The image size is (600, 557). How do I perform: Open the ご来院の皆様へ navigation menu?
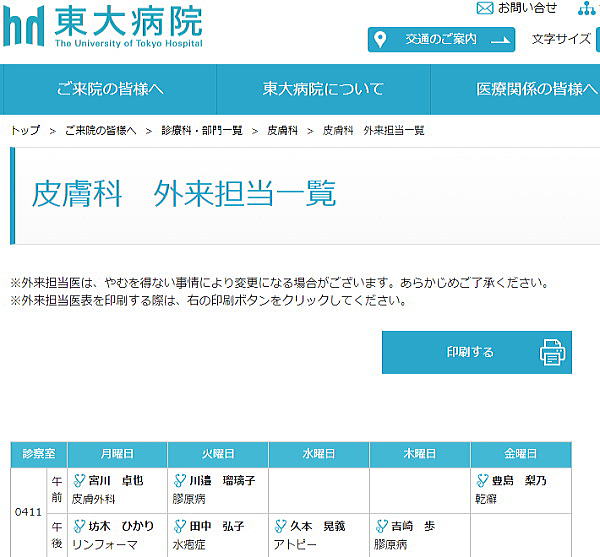[x=110, y=89]
